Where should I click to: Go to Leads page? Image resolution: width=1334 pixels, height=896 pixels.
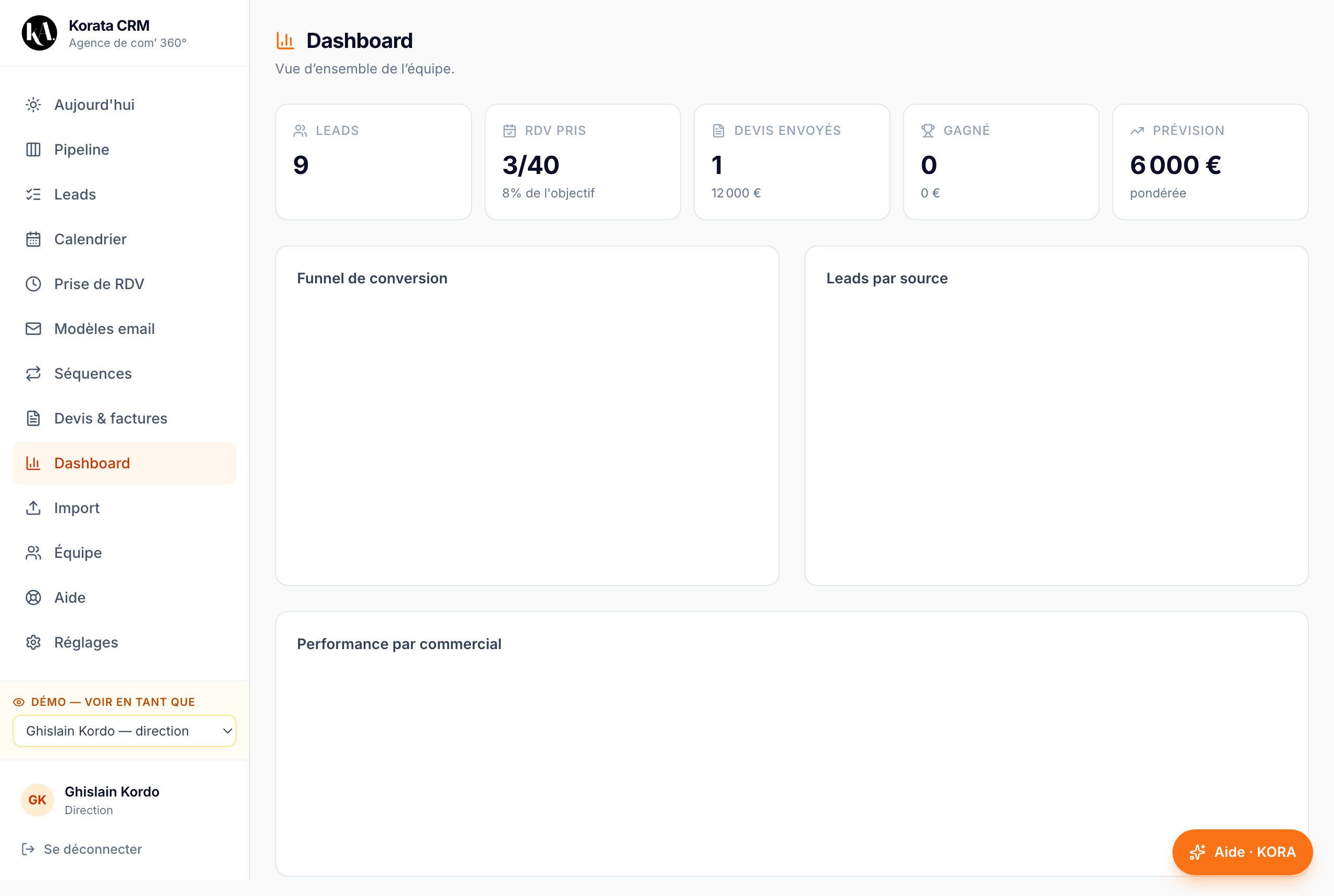pos(125,194)
